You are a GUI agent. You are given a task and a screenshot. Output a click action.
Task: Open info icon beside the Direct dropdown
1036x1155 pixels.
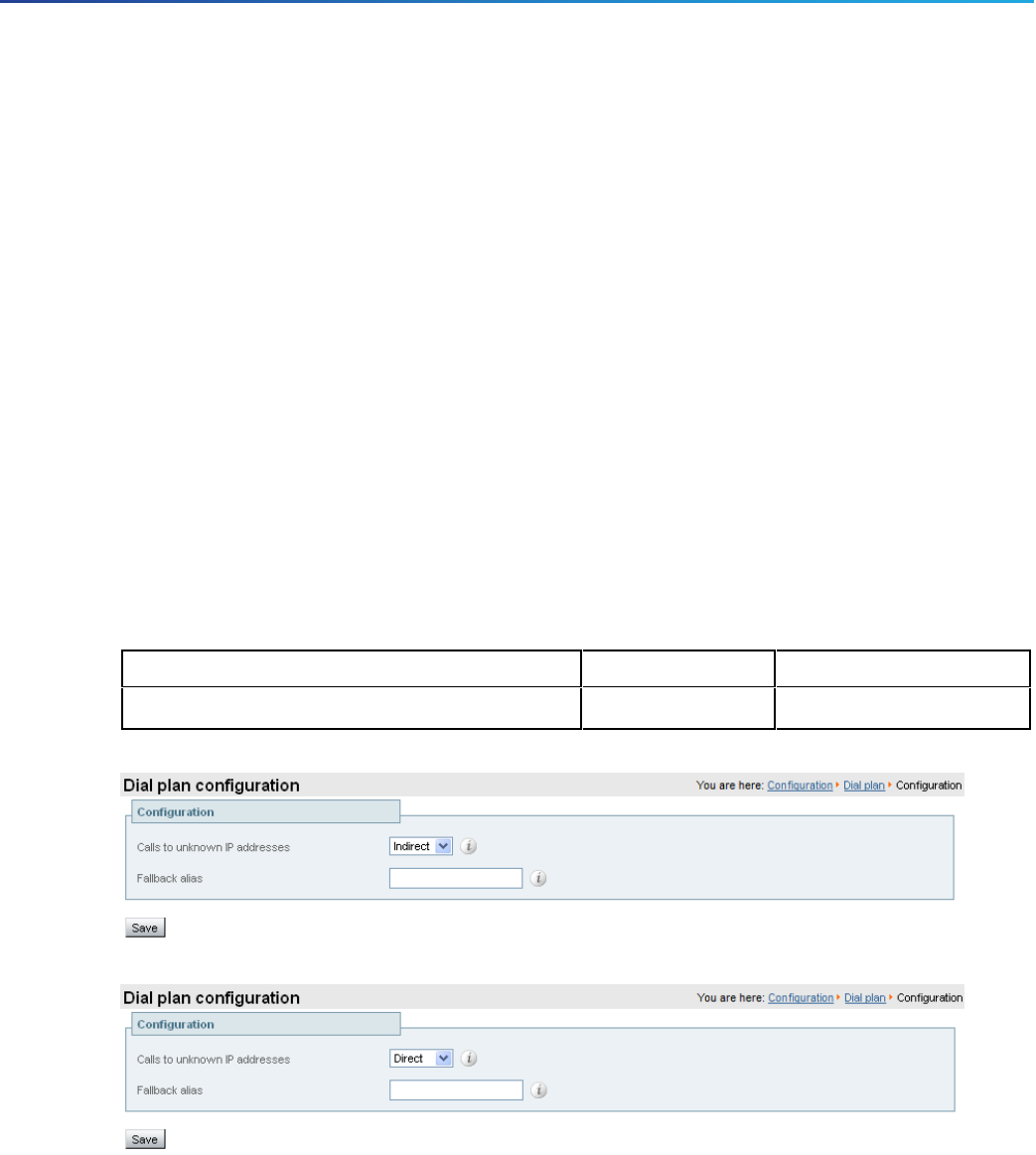tap(470, 1059)
